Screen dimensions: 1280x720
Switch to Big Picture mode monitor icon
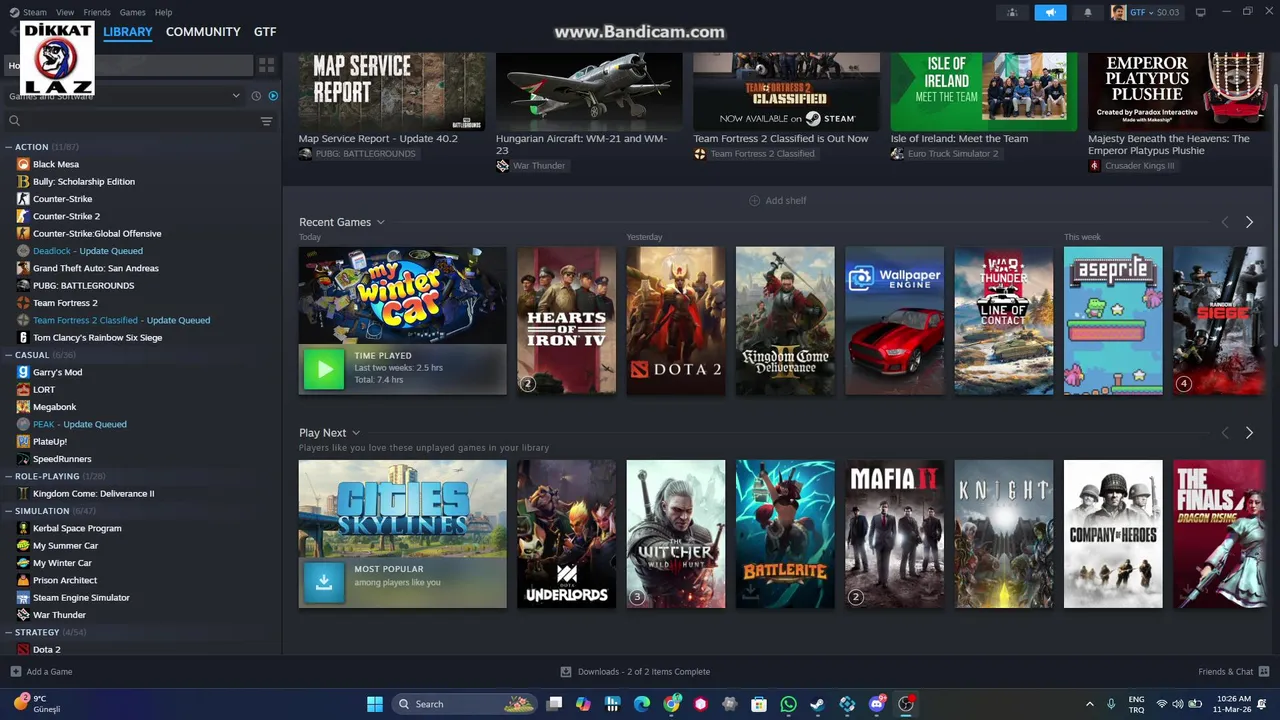coord(1201,12)
